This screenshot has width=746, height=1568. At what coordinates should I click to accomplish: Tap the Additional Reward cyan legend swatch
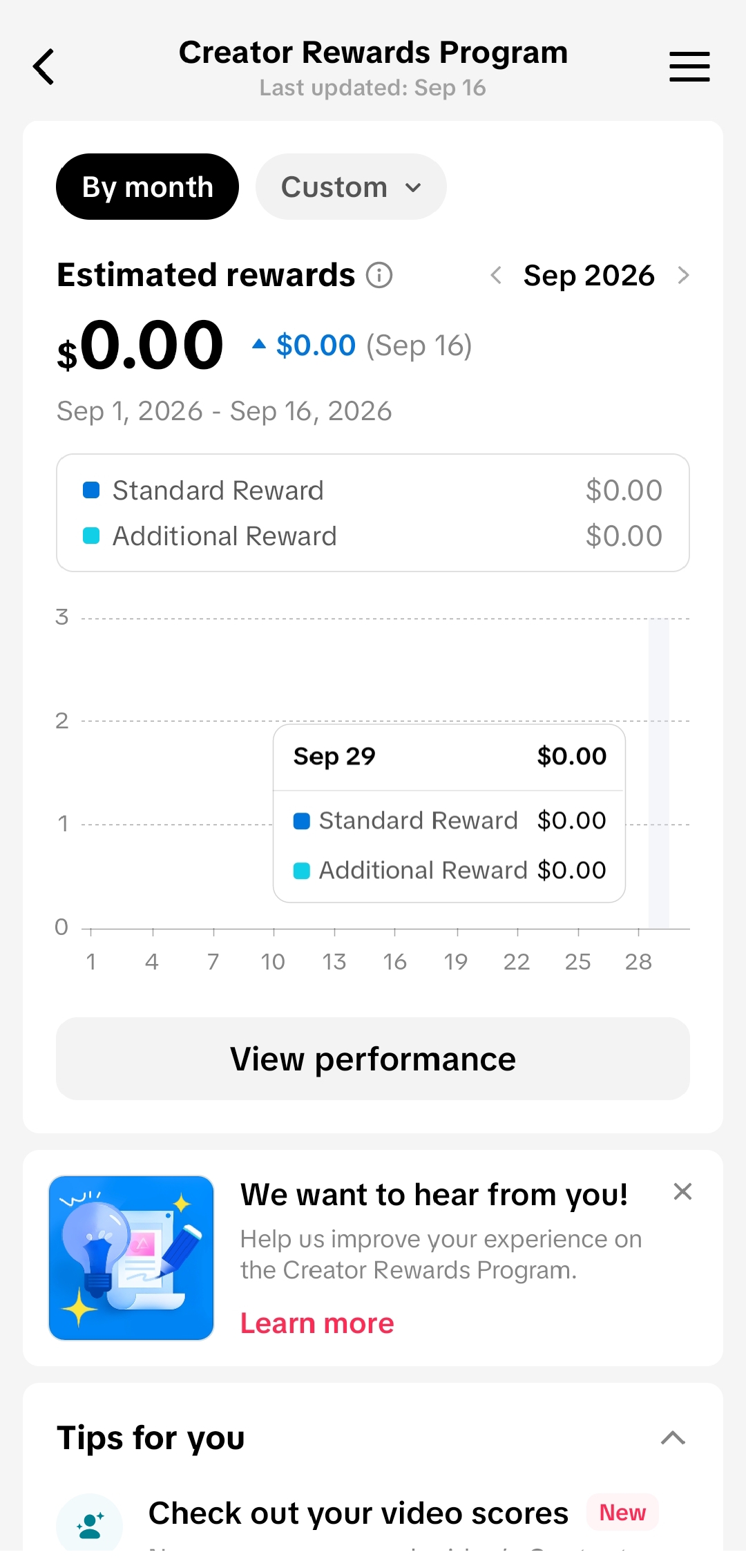(x=91, y=536)
